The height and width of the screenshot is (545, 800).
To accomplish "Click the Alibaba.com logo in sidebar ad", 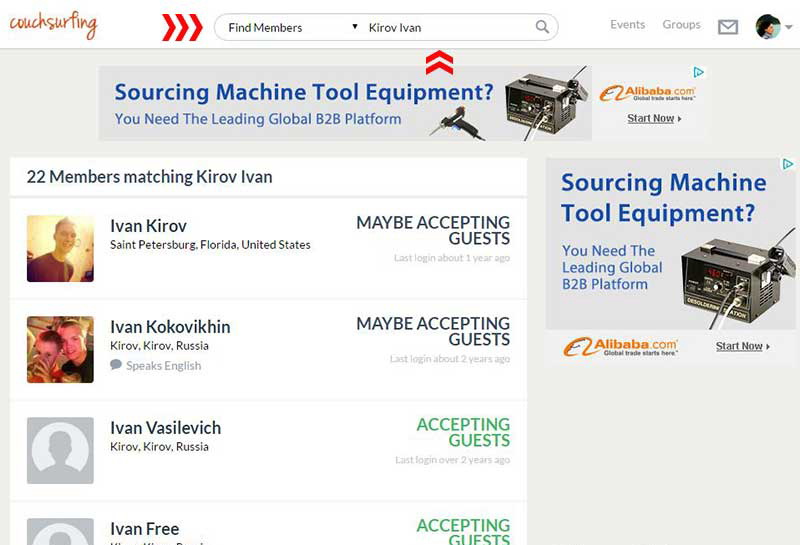I will (620, 346).
